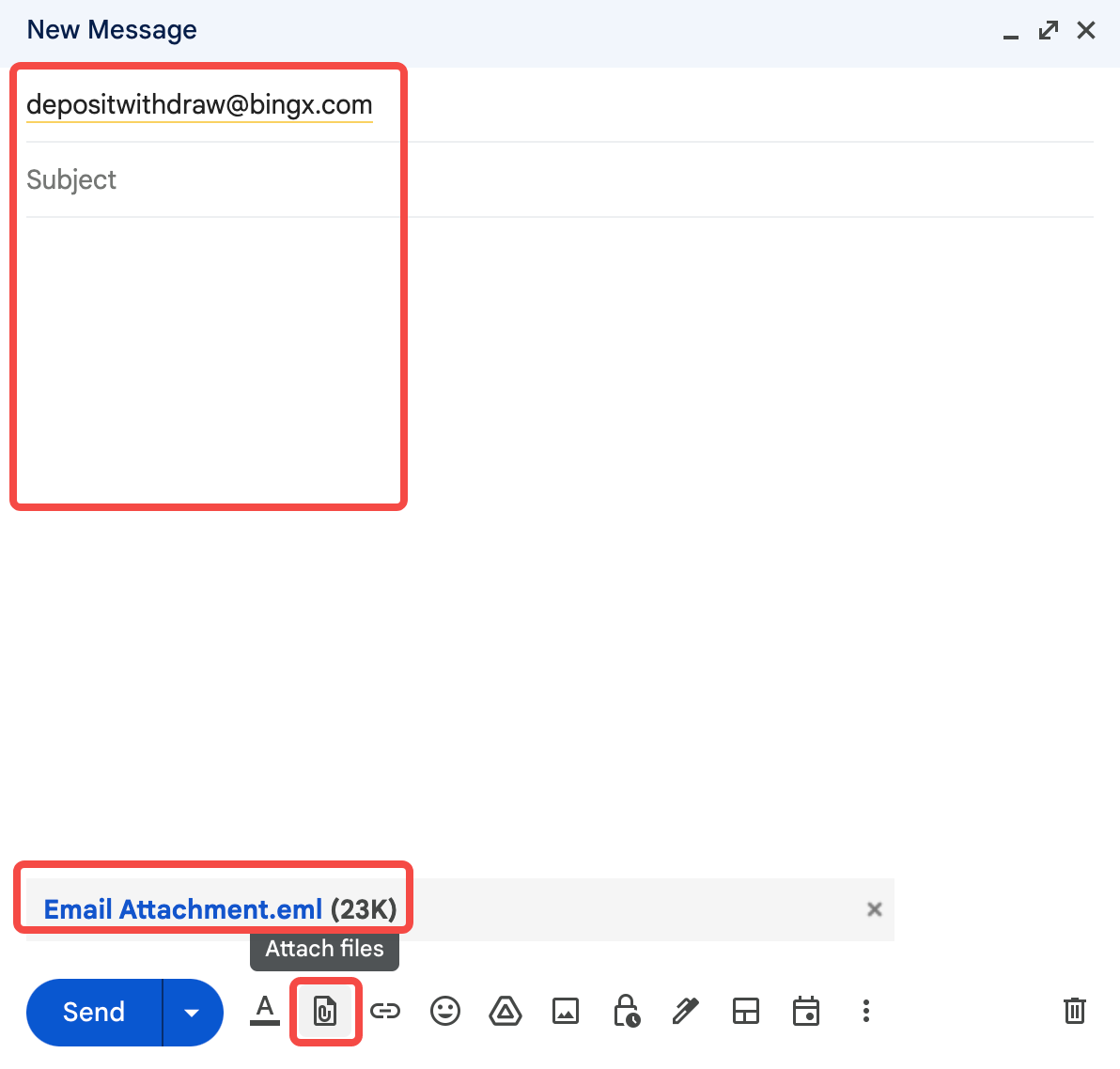Click the calendar meeting time icon

806,1012
